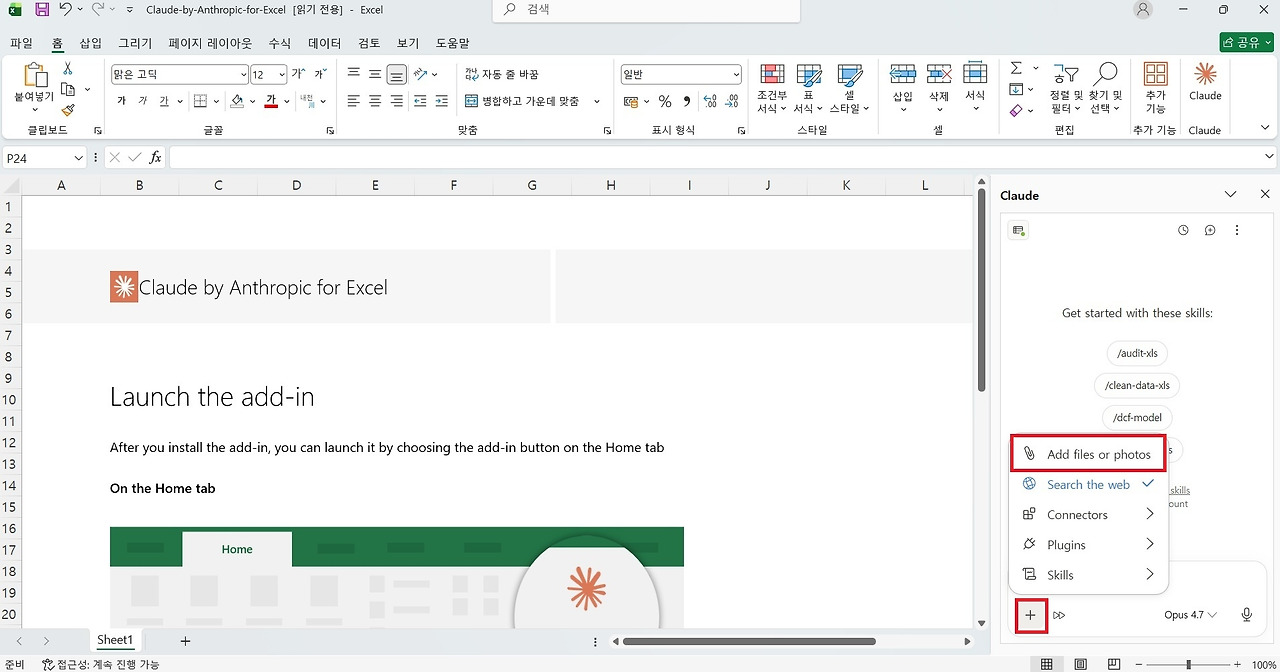Image resolution: width=1280 pixels, height=672 pixels.
Task: Select Add files or photos menu item
Action: 1088,454
